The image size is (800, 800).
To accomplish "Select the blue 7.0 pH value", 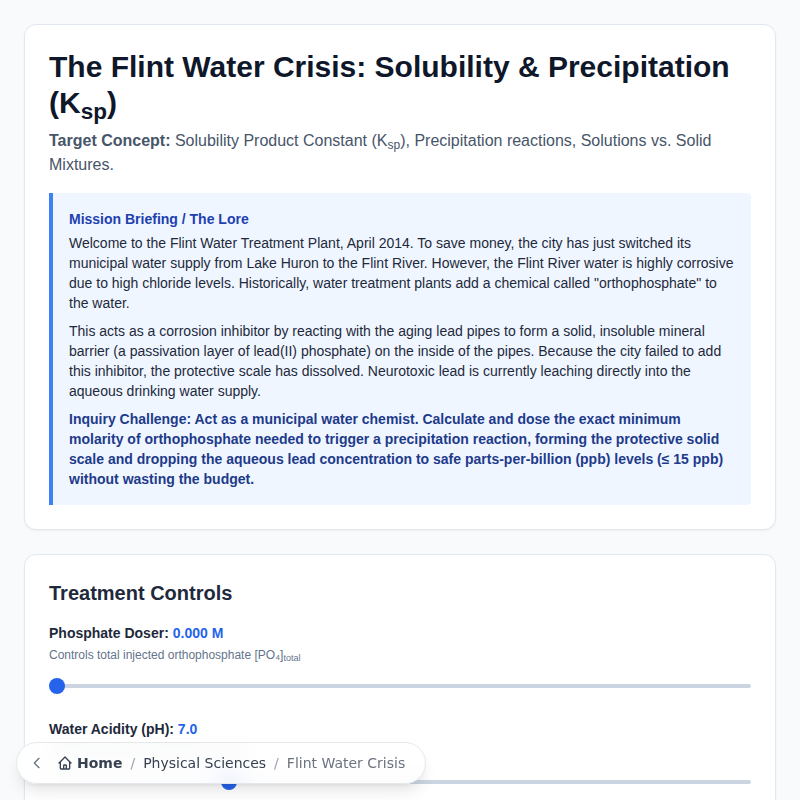I will (186, 729).
